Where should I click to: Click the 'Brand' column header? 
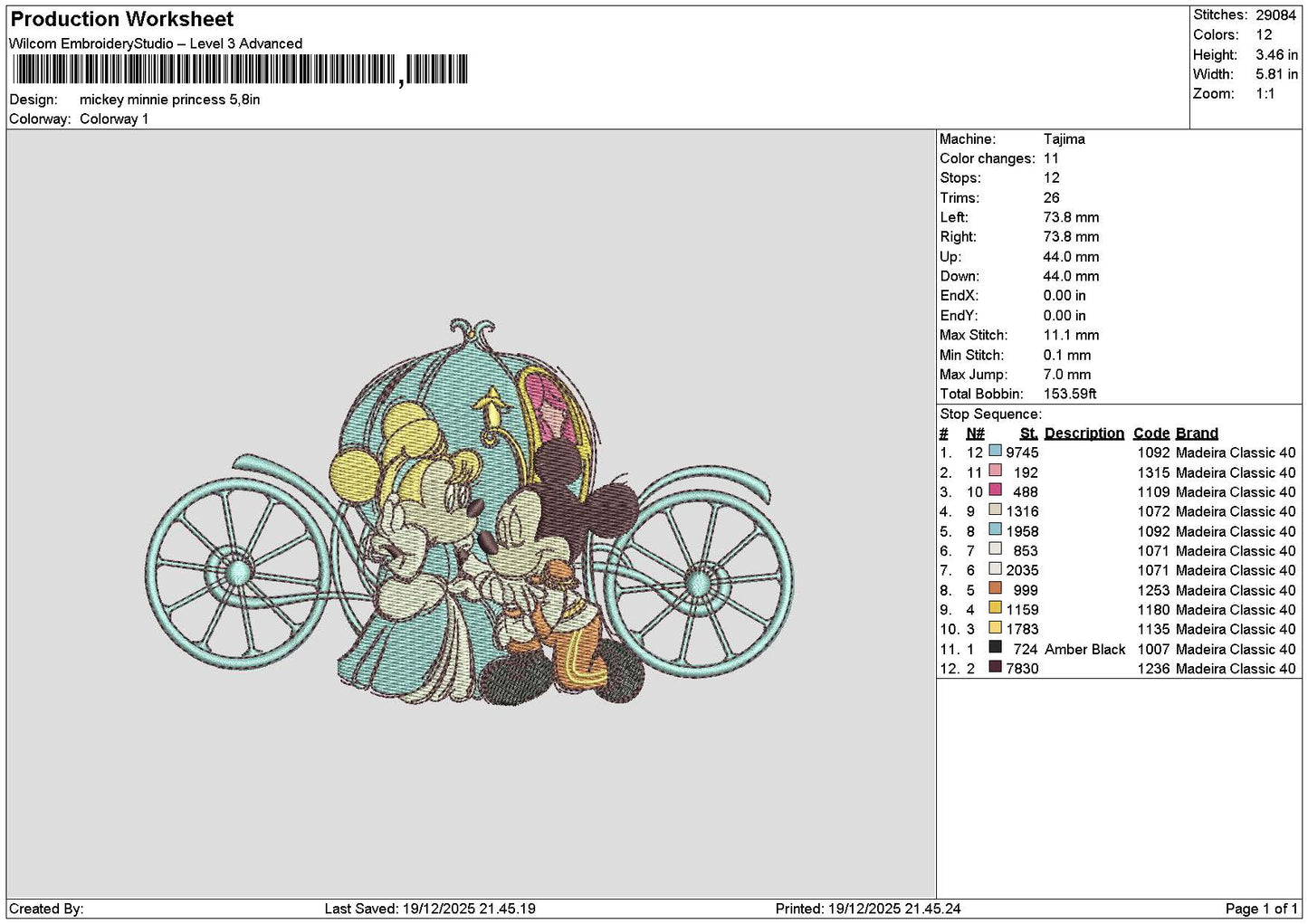tap(1197, 433)
